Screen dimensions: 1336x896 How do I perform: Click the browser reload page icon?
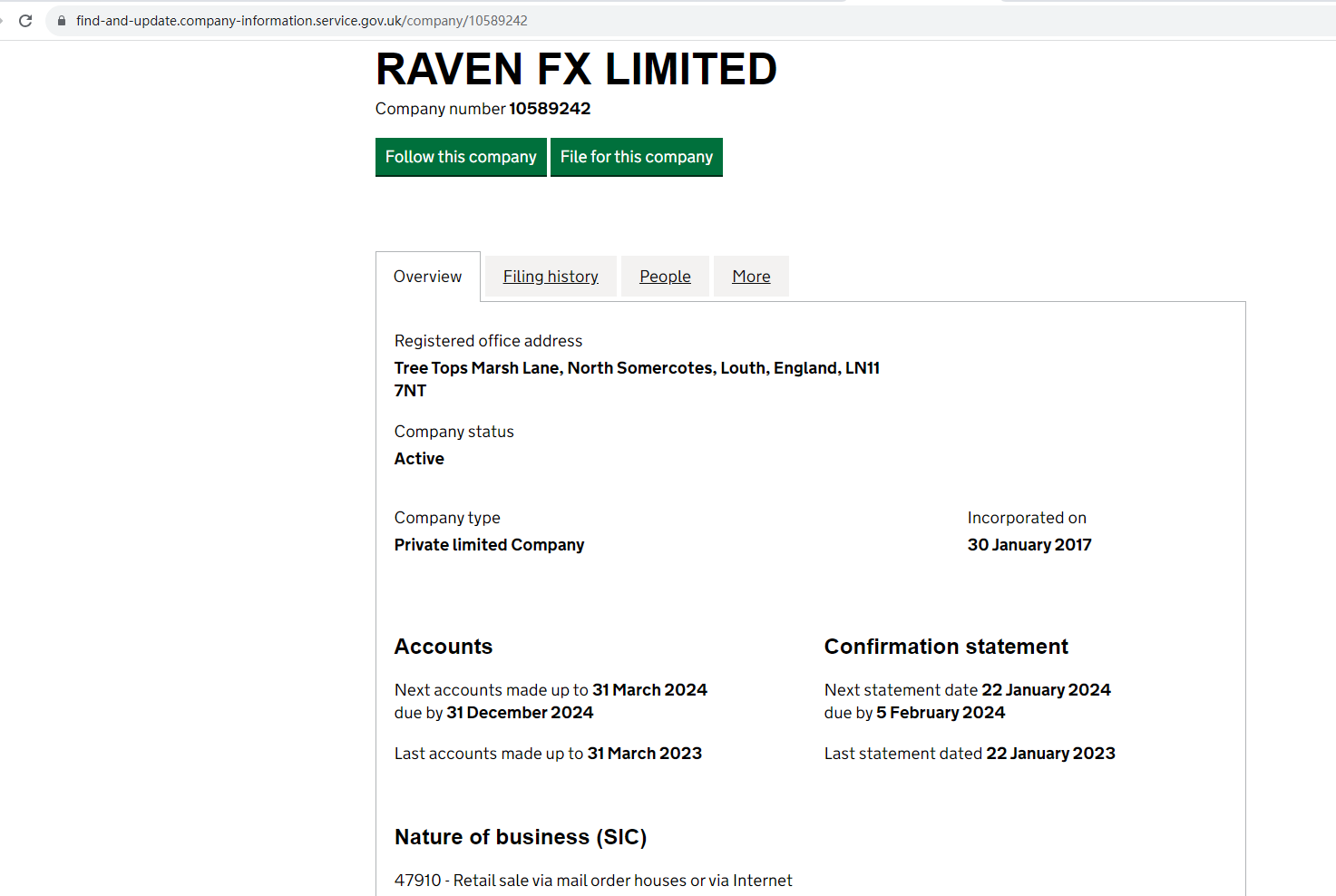pyautogui.click(x=25, y=20)
